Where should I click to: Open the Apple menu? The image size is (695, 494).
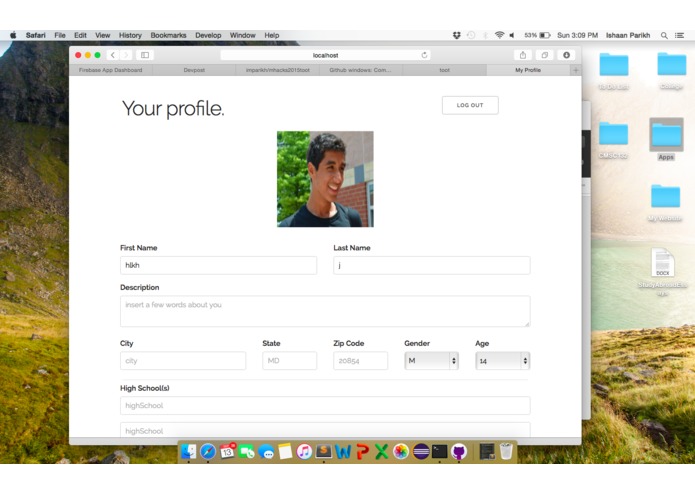click(13, 35)
